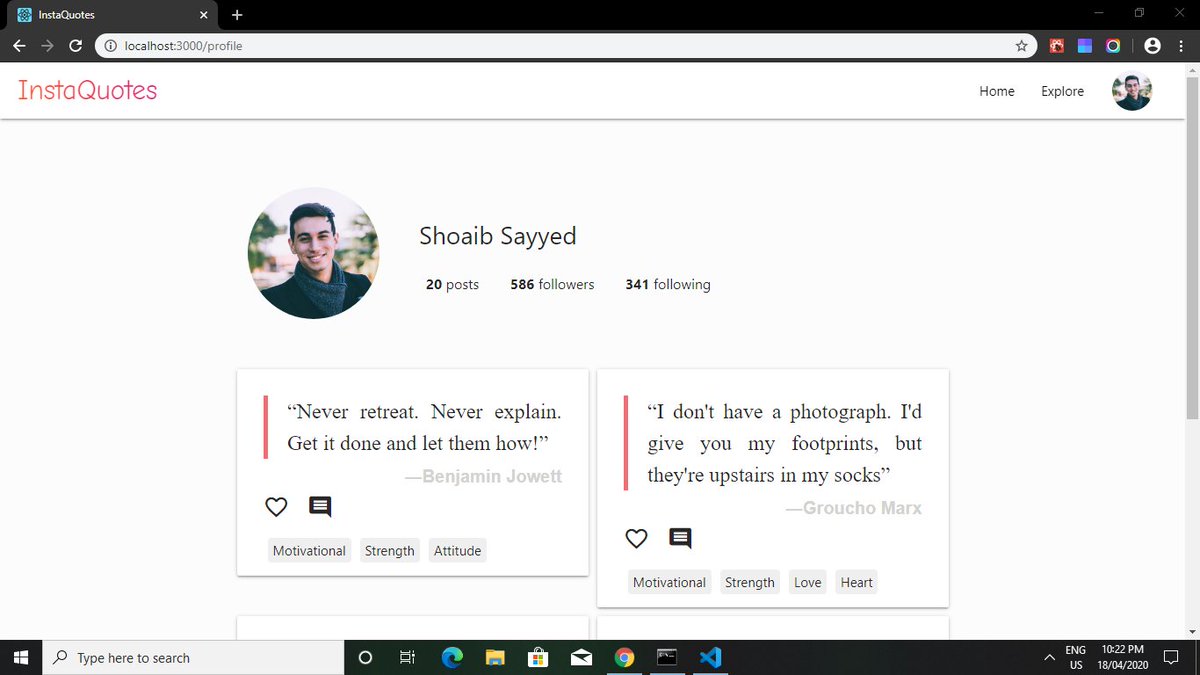
Task: Click the scrollbar down arrow
Action: pyautogui.click(x=1191, y=632)
